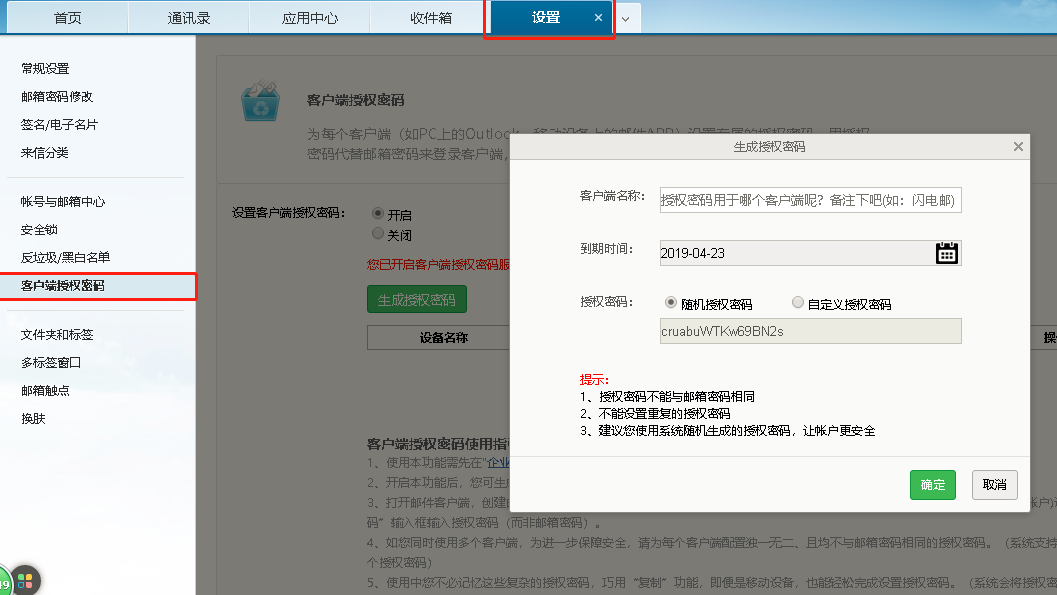Viewport: 1057px width, 595px height.
Task: Choose 开启 for client authorization password
Action: [378, 214]
